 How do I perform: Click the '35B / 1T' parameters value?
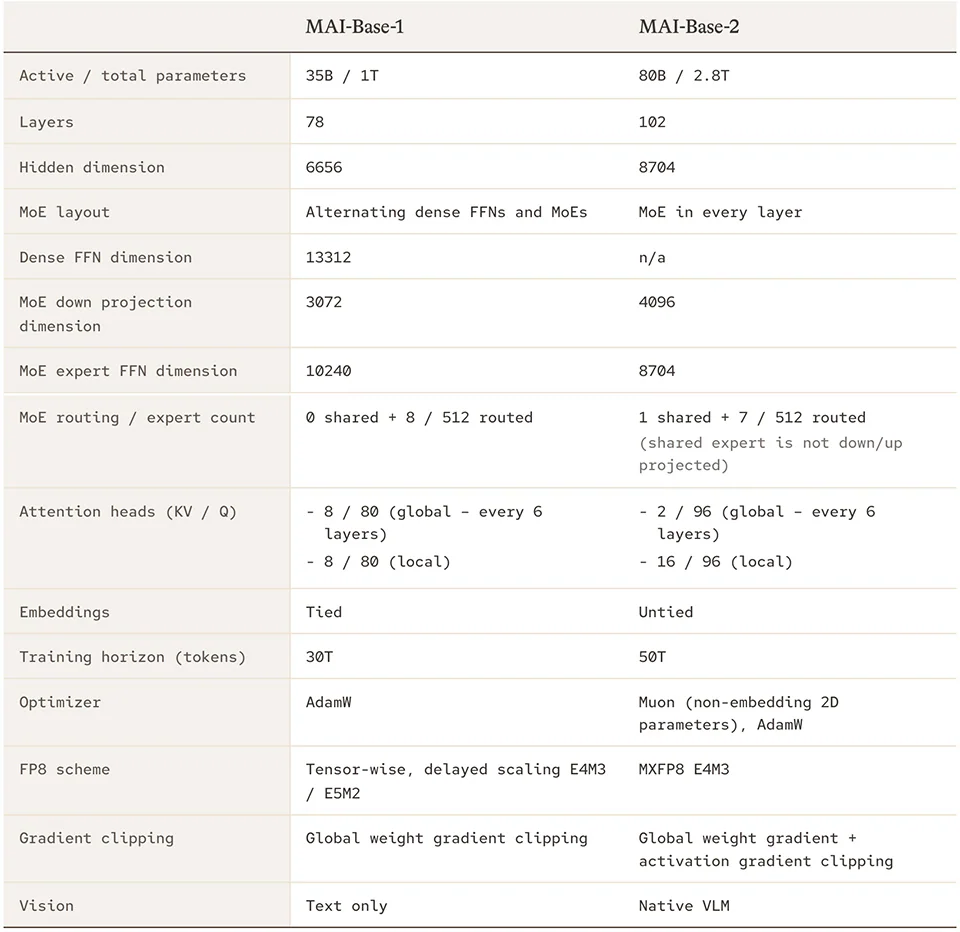pos(342,76)
